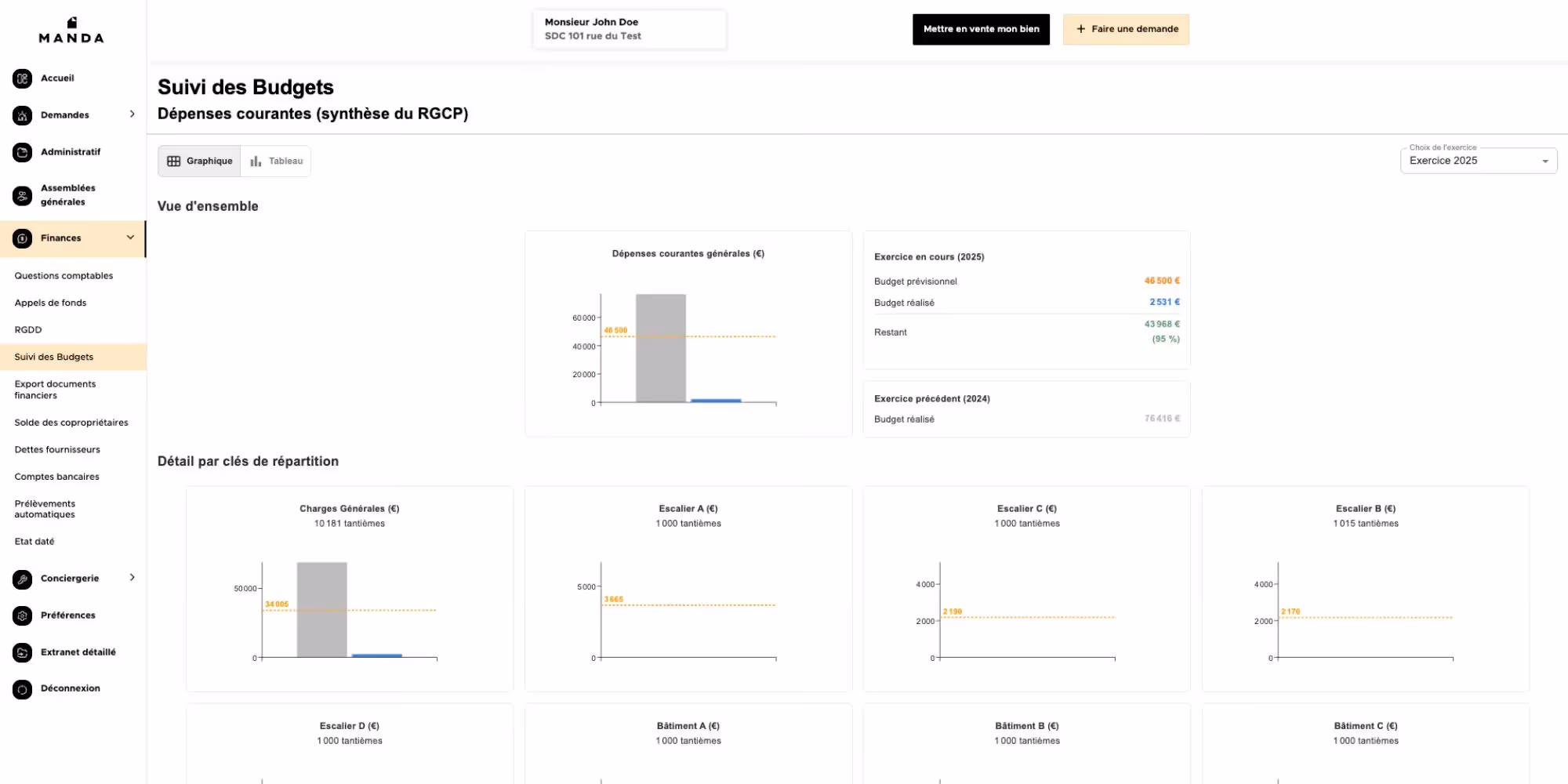Click the bar chart icon on Tableau
The height and width of the screenshot is (784, 1568).
(x=256, y=162)
